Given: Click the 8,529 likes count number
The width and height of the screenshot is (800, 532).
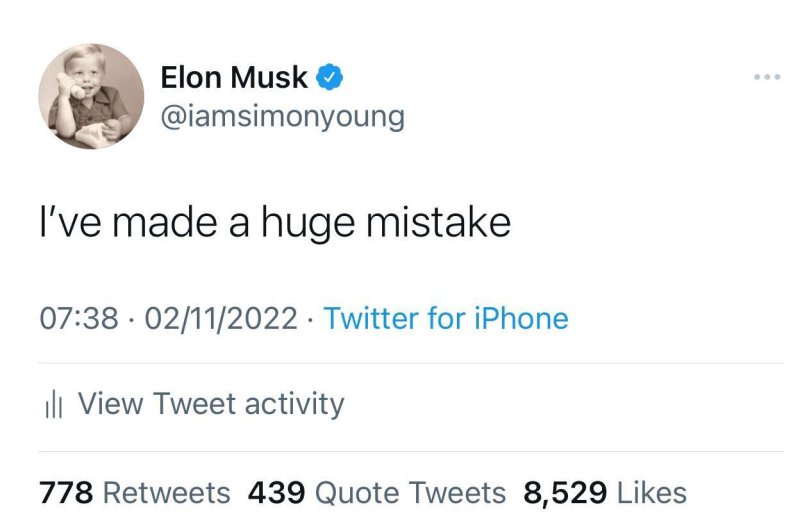Looking at the screenshot, I should (565, 493).
